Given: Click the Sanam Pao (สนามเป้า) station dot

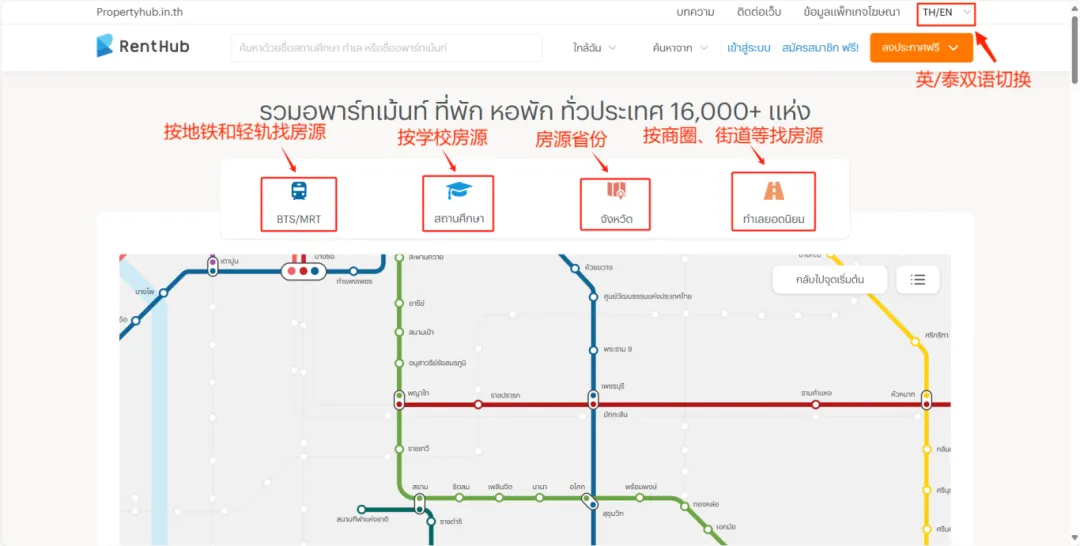Looking at the screenshot, I should tap(399, 333).
